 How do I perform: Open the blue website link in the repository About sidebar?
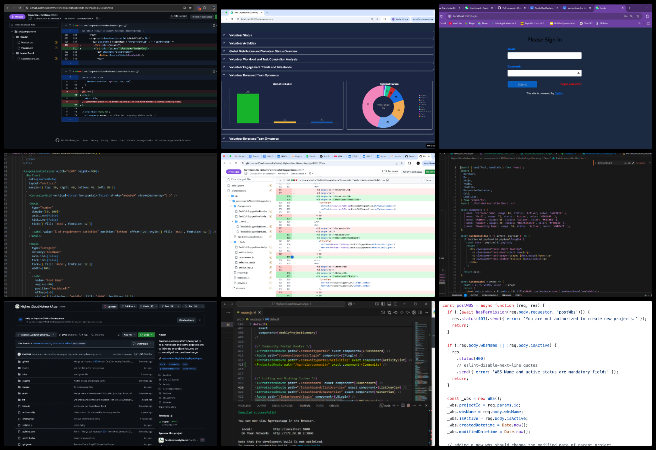[x=181, y=358]
